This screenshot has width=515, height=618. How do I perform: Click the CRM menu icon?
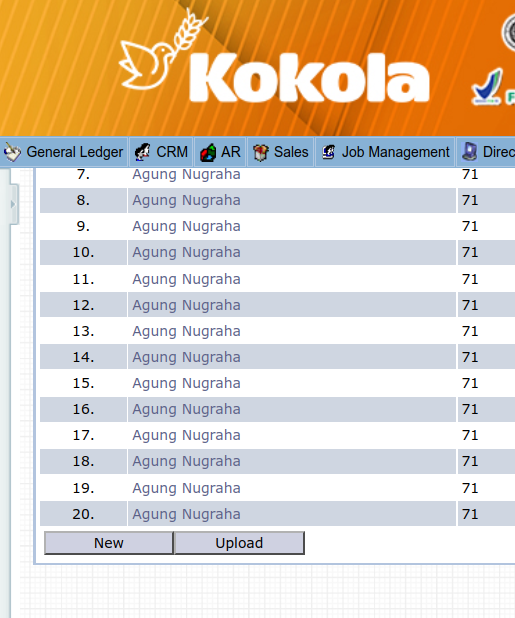coord(142,152)
